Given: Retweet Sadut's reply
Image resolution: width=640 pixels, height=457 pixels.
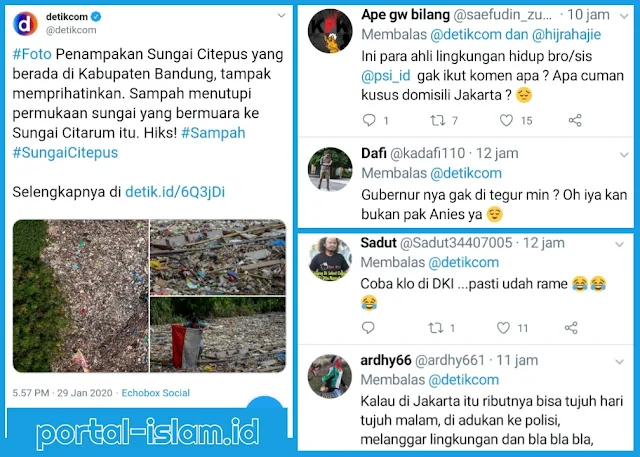Looking at the screenshot, I should [x=436, y=328].
